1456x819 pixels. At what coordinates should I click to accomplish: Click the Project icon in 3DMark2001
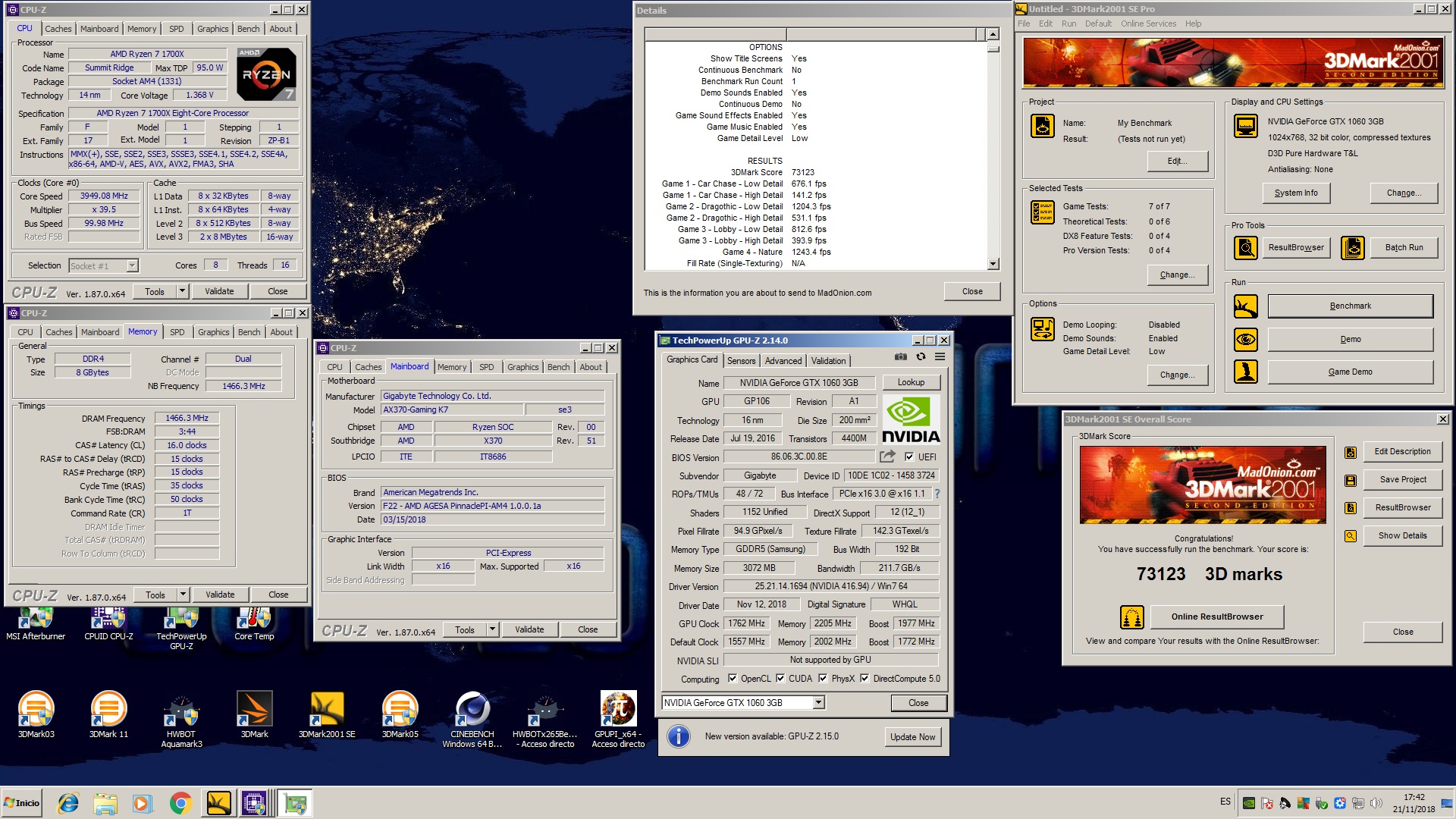pos(1043,126)
